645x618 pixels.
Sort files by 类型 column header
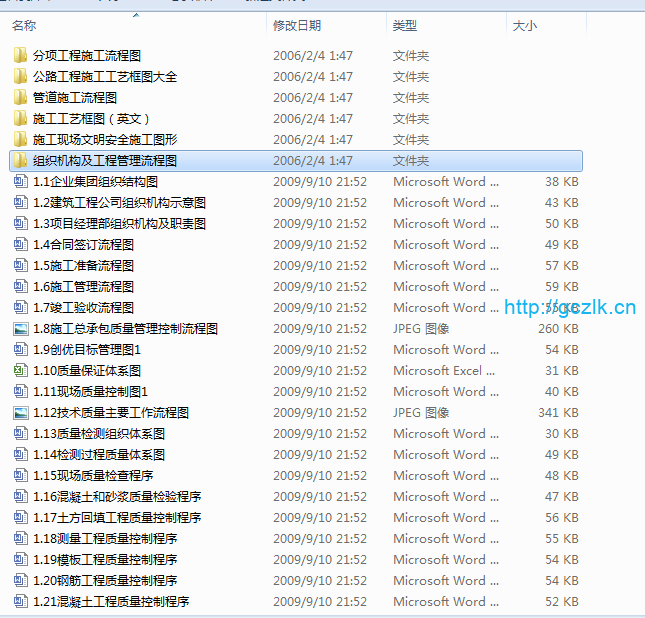405,25
